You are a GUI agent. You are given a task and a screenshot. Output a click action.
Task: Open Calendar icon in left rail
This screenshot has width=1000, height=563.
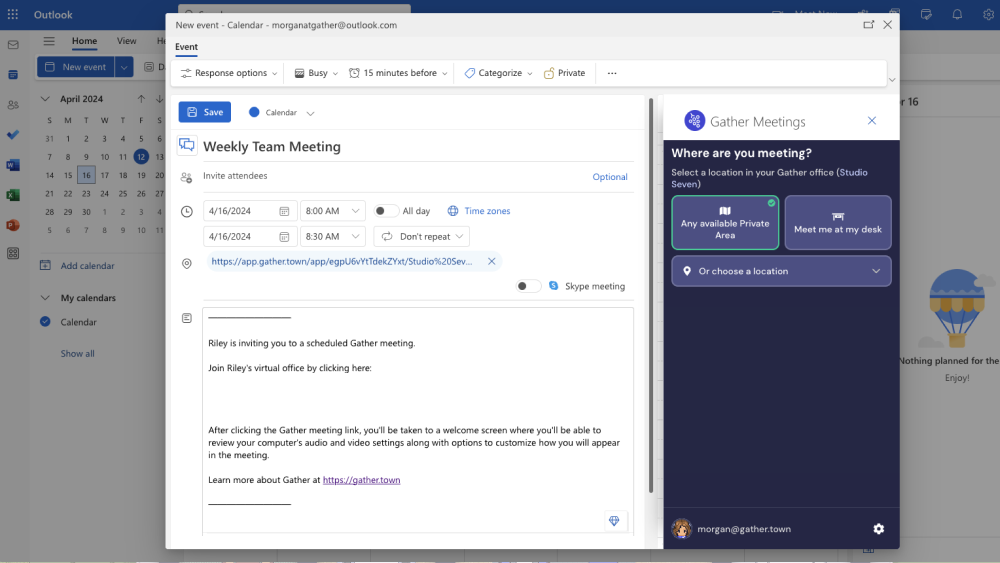(13, 75)
